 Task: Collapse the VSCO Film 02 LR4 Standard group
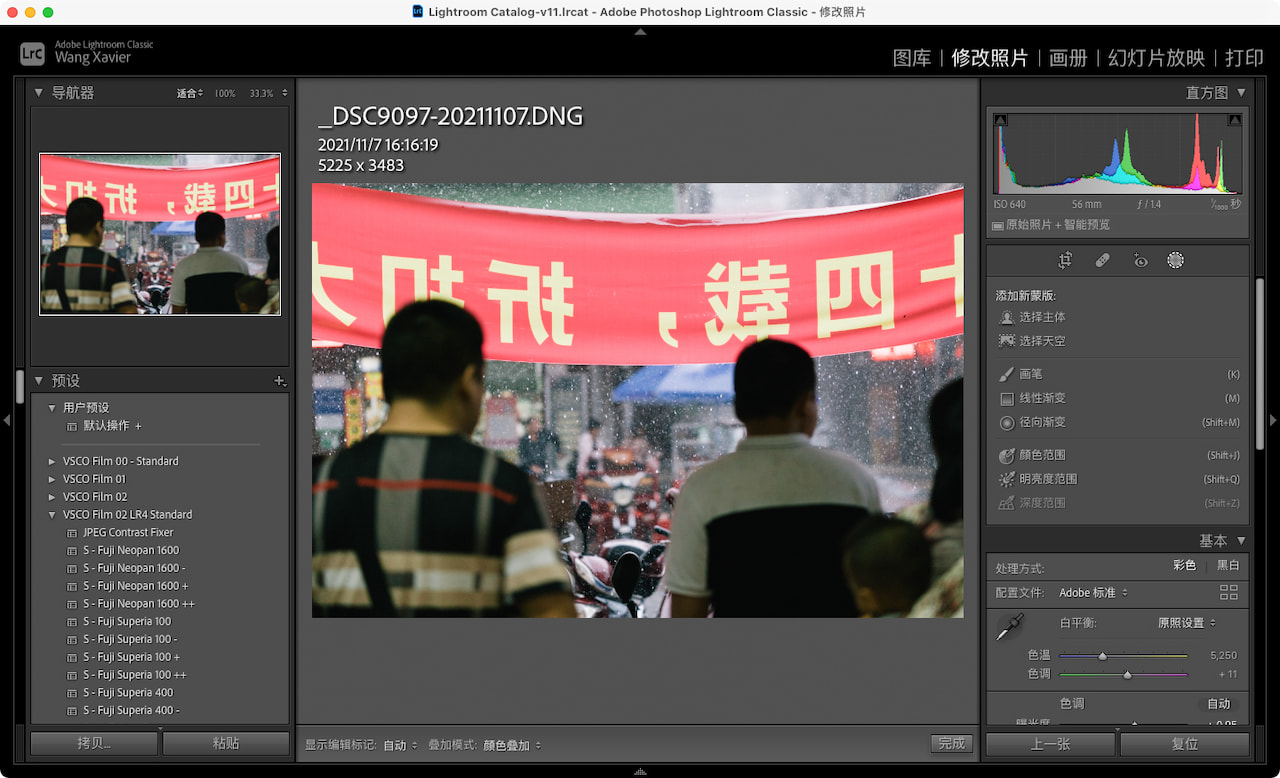pyautogui.click(x=51, y=514)
